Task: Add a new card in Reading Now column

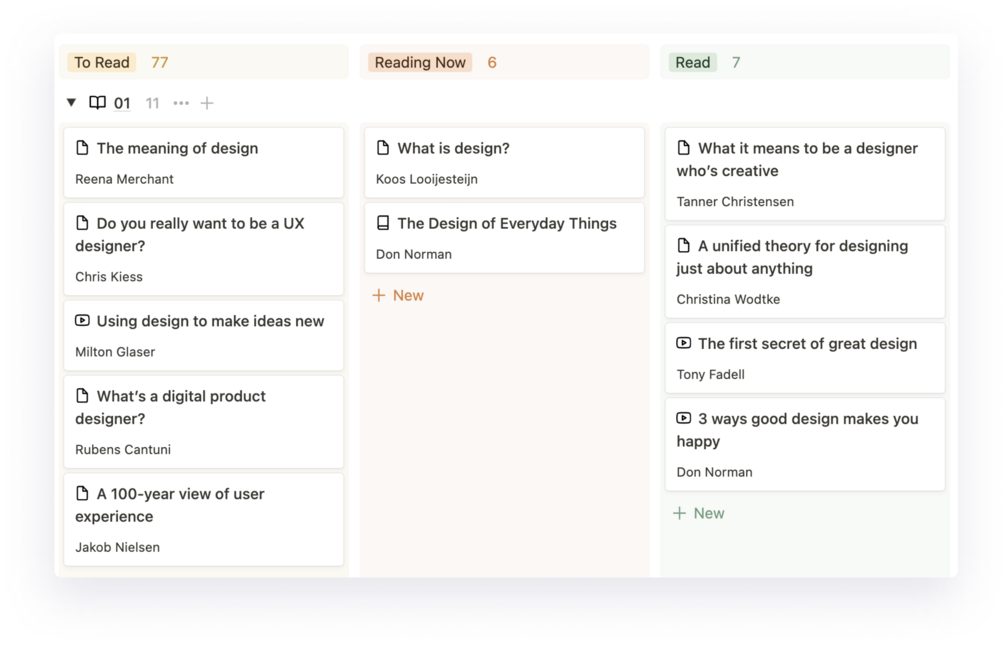Action: (x=398, y=295)
